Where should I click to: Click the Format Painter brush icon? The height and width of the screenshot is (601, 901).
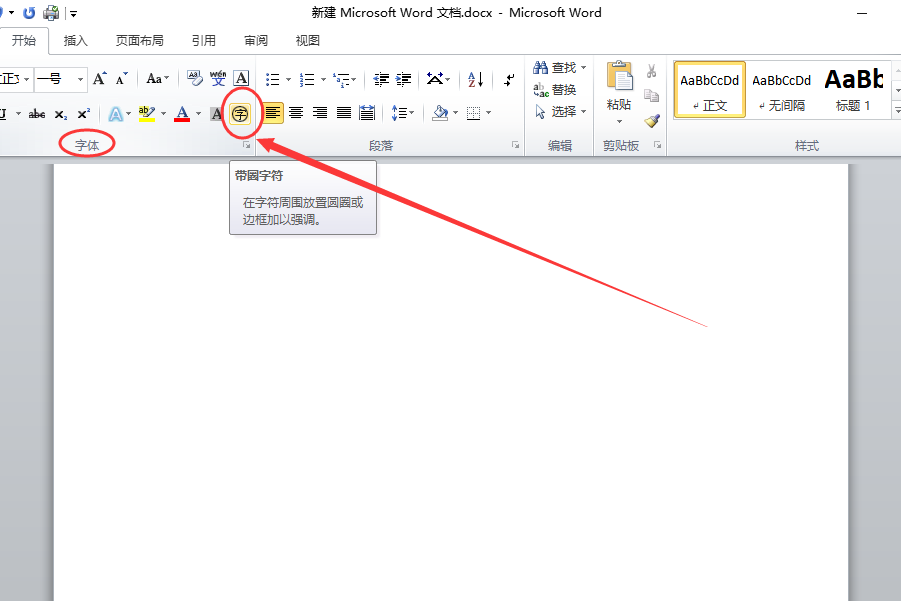(652, 120)
